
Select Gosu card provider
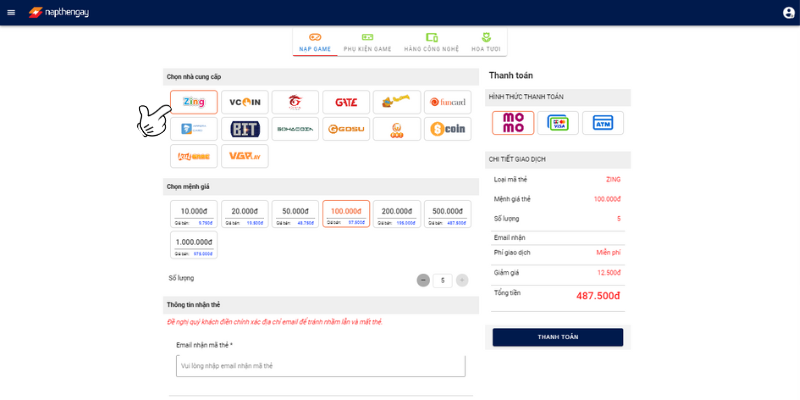pos(346,129)
